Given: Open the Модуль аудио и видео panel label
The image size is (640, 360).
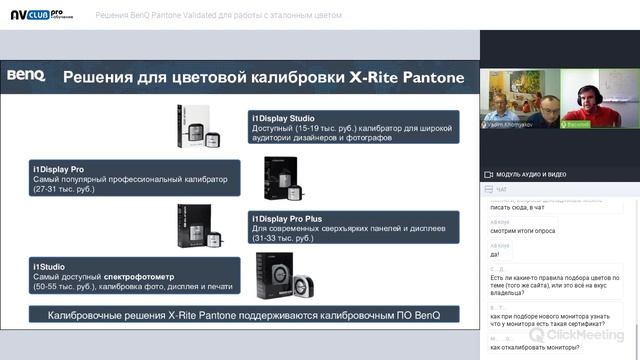Looking at the screenshot, I should pyautogui.click(x=531, y=174).
